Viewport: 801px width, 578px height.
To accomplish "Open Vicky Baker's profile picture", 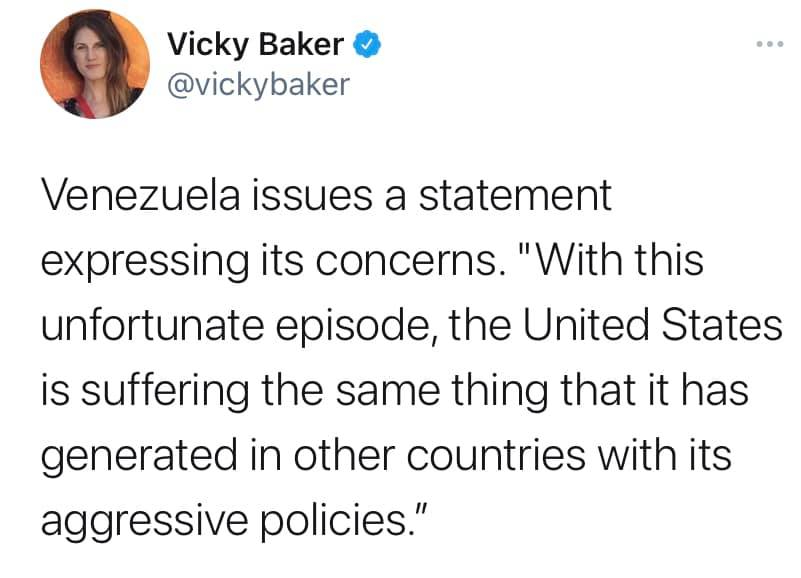I will (x=95, y=65).
